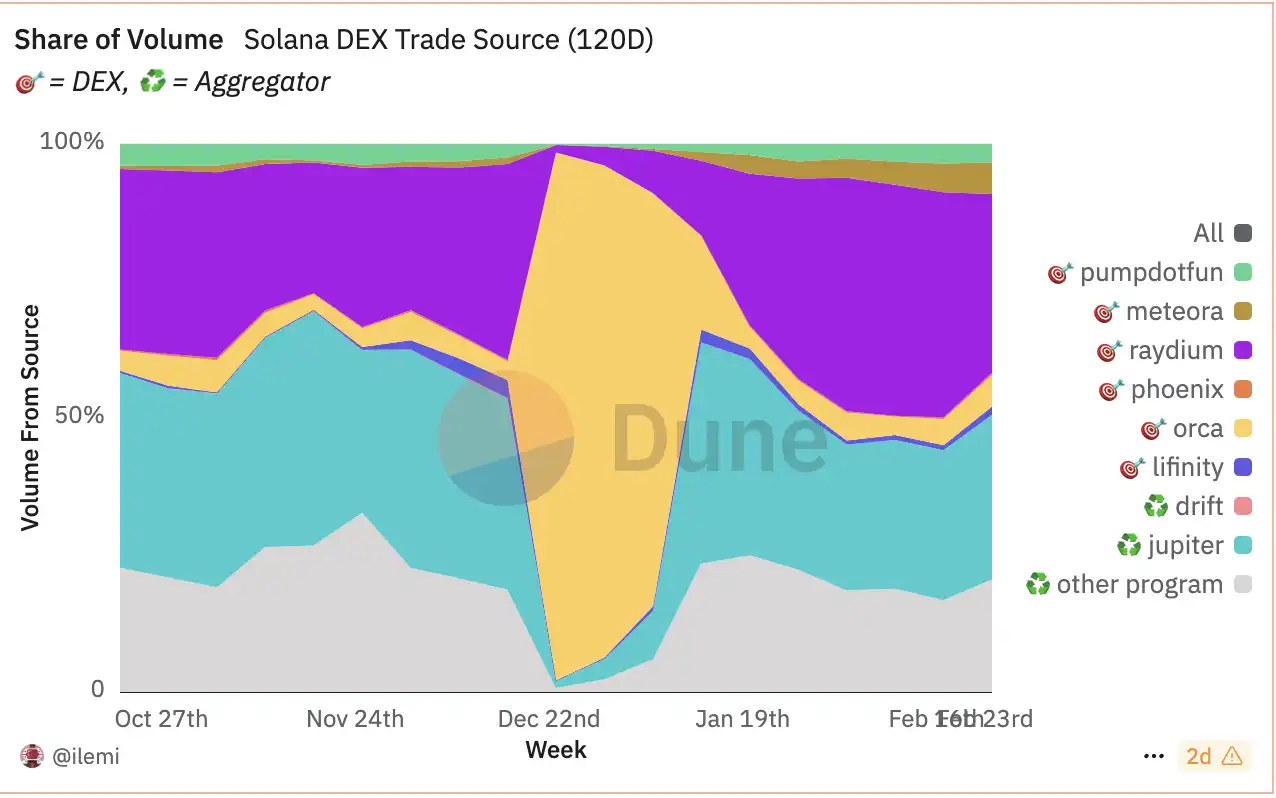Open the three-dot more options menu
This screenshot has width=1276, height=798.
[1153, 756]
